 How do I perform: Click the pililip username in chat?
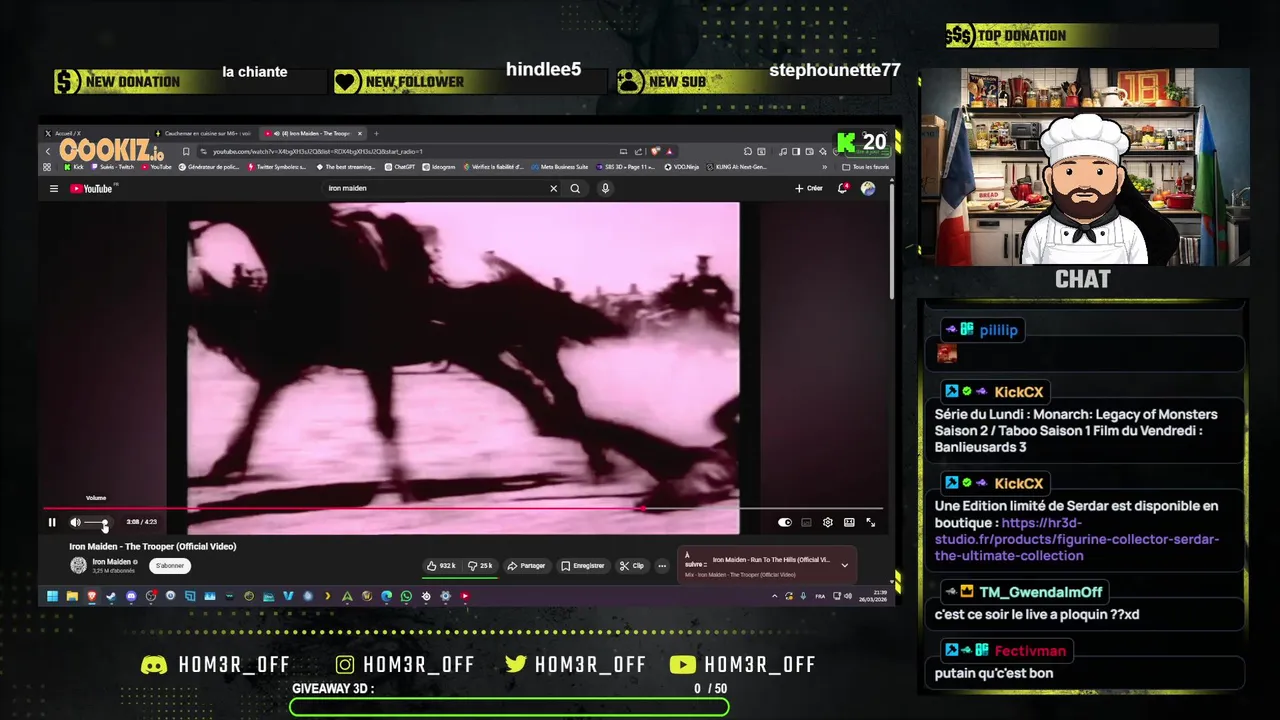(x=998, y=330)
